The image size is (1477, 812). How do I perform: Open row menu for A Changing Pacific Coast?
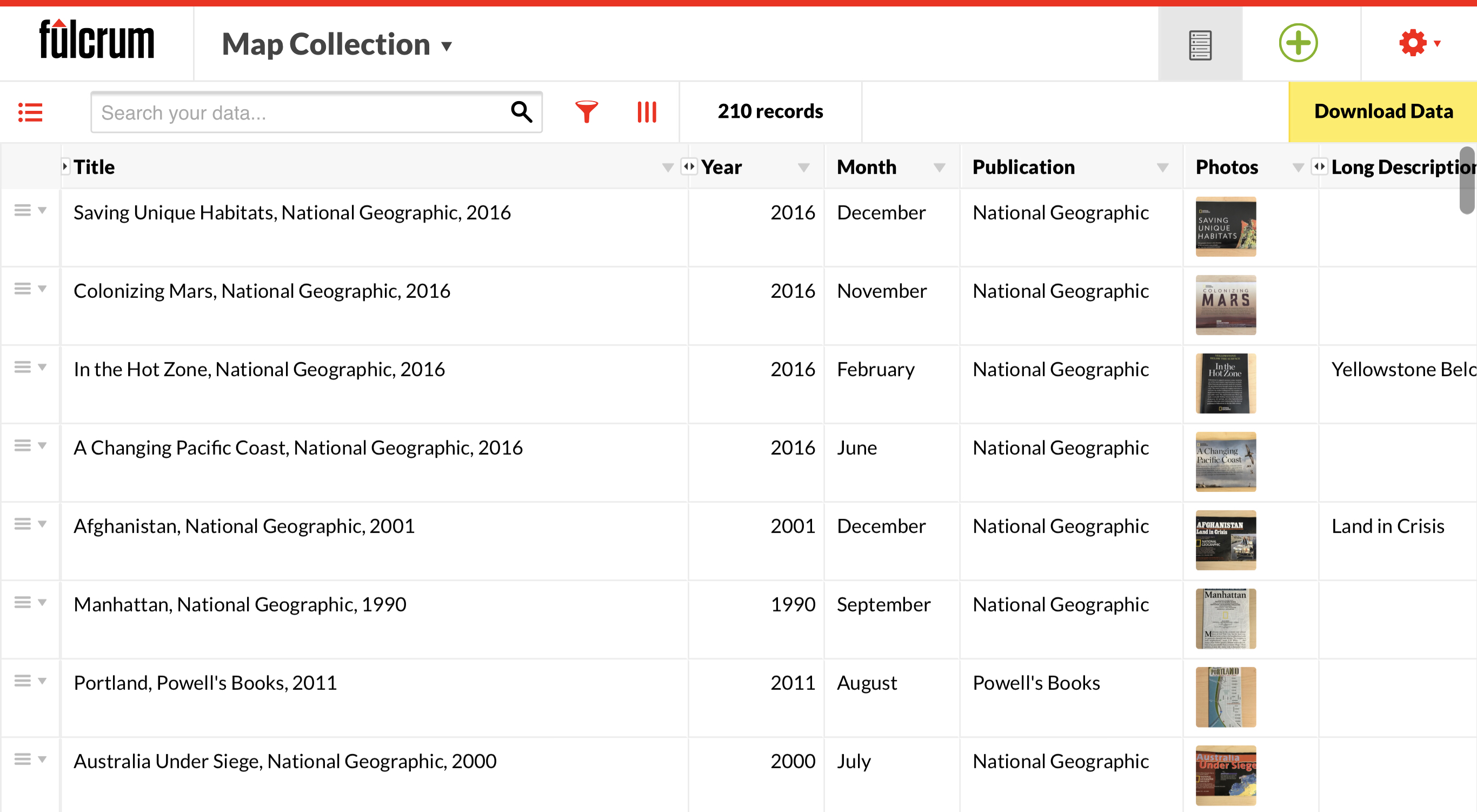[30, 445]
